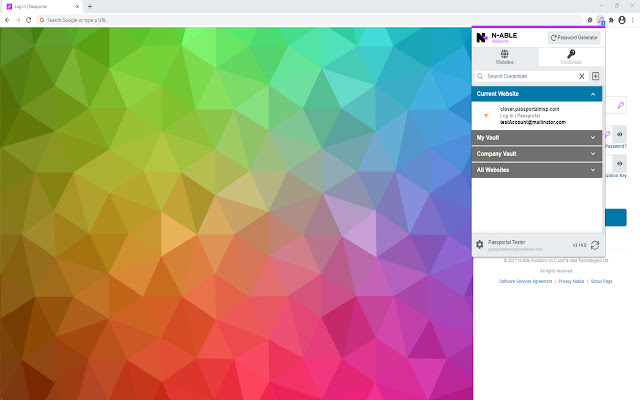
Task: Switch to the Websites tab
Action: (x=504, y=57)
